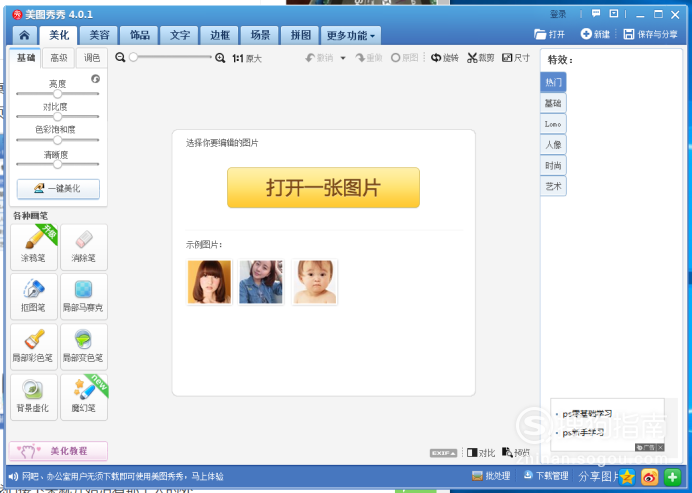Click the 尺寸 resize tool
Viewport: 692px width, 493px height.
point(516,58)
